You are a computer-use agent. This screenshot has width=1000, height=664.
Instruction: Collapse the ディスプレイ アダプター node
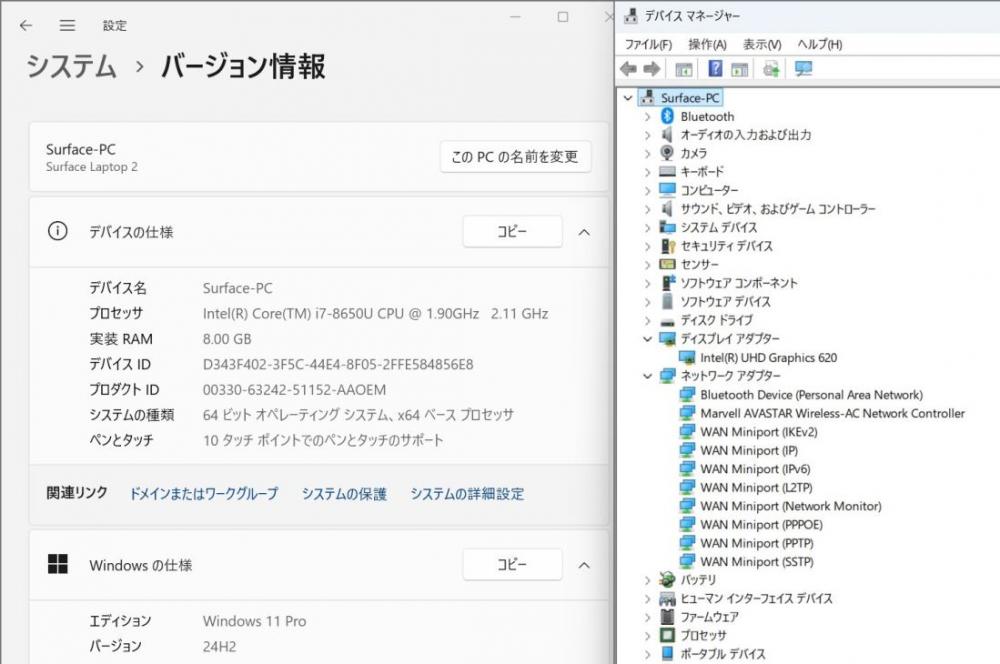pos(647,339)
